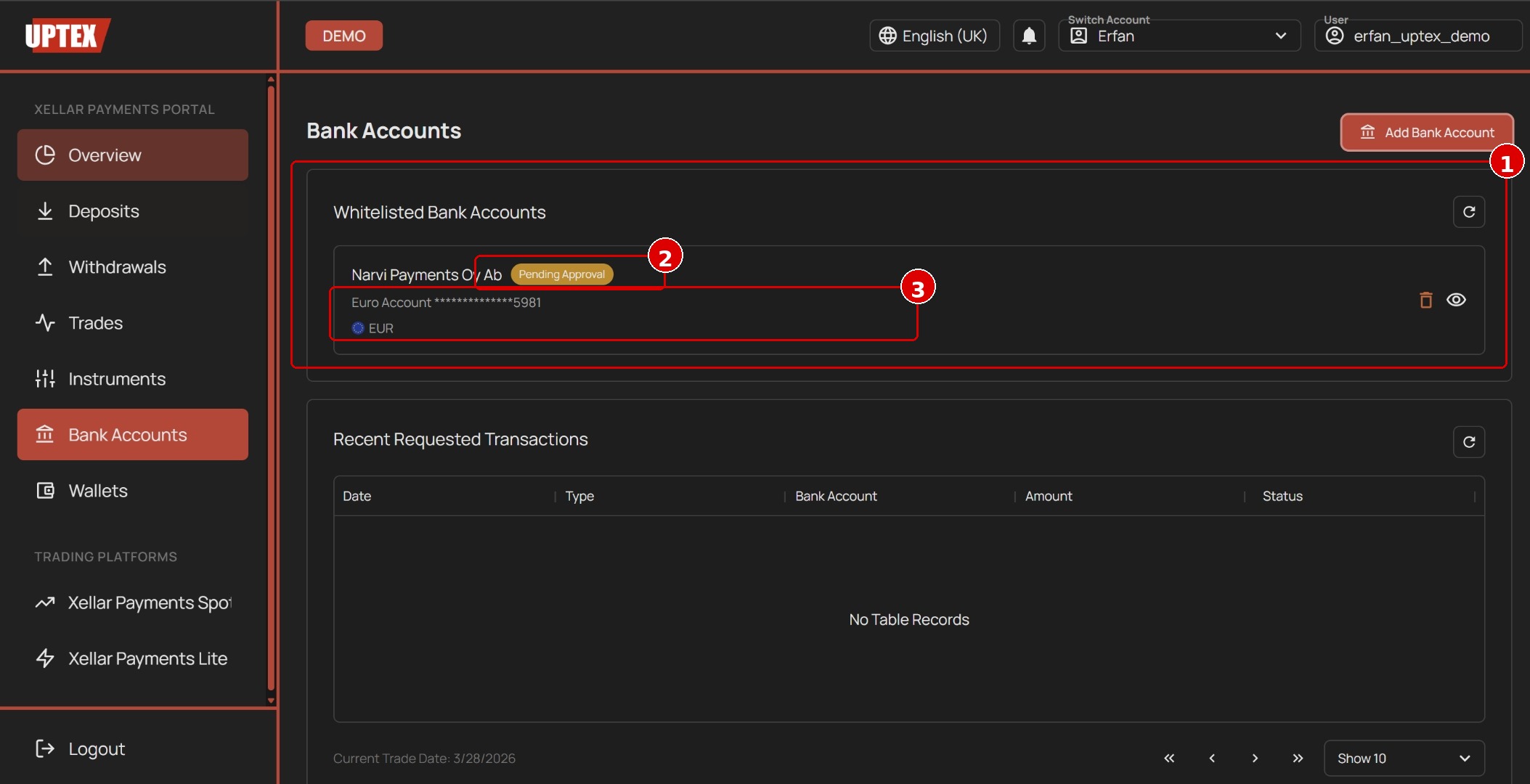Select Bank Accounts in the sidebar
This screenshot has width=1530, height=784.
coord(133,435)
